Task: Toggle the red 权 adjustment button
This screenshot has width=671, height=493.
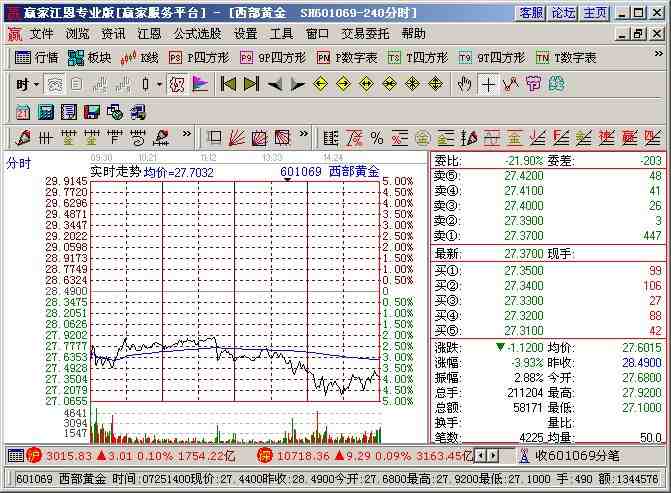Action: pos(177,84)
